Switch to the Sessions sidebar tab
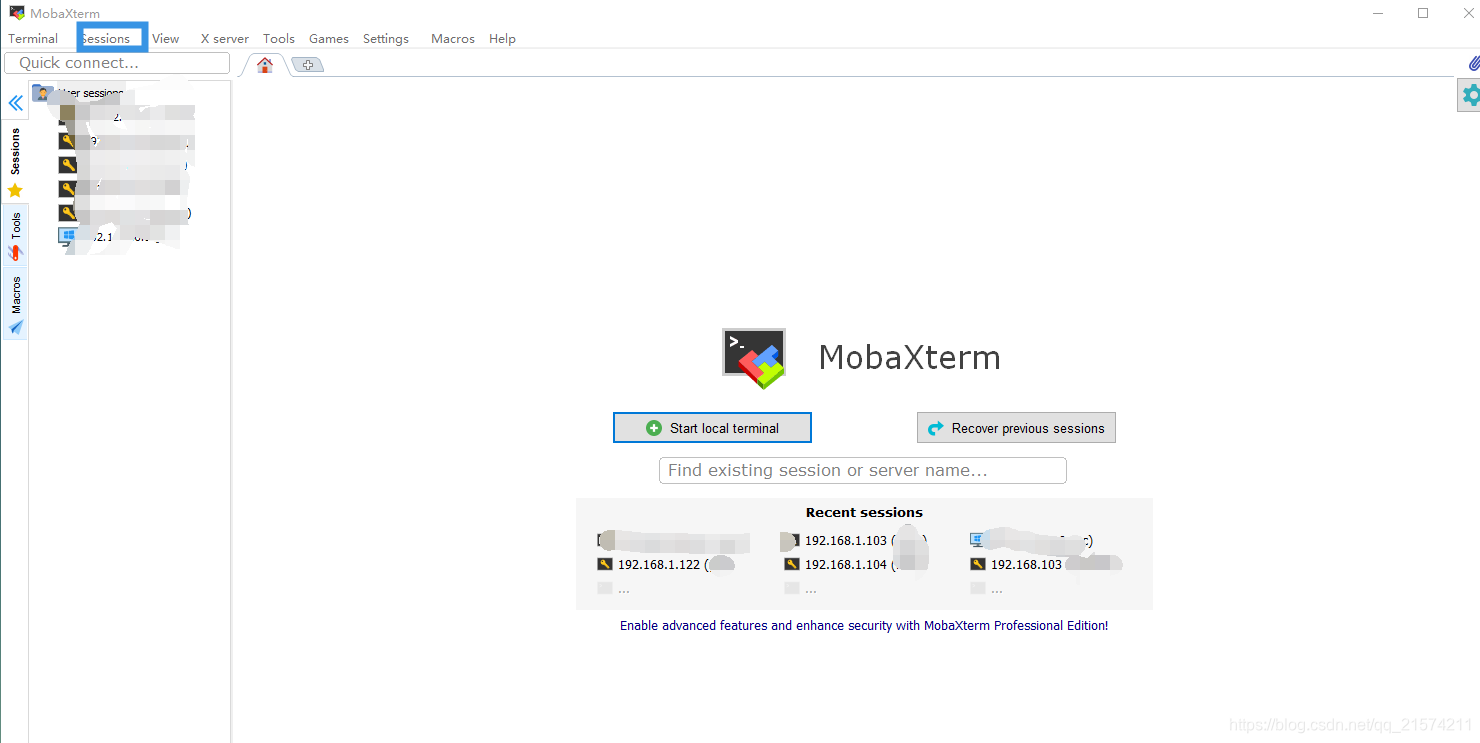The height and width of the screenshot is (743, 1480). click(x=15, y=162)
